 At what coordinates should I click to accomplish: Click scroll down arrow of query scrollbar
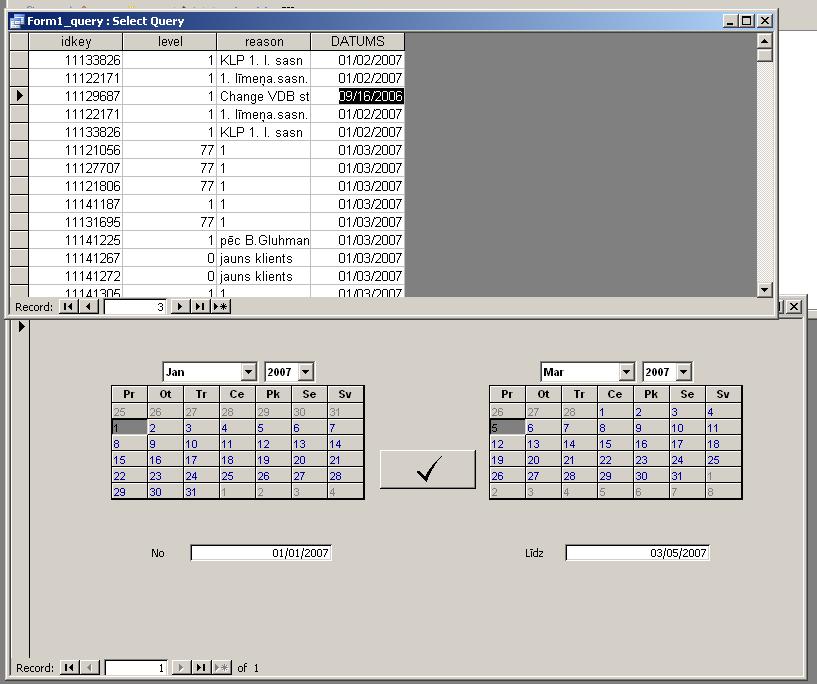[765, 290]
